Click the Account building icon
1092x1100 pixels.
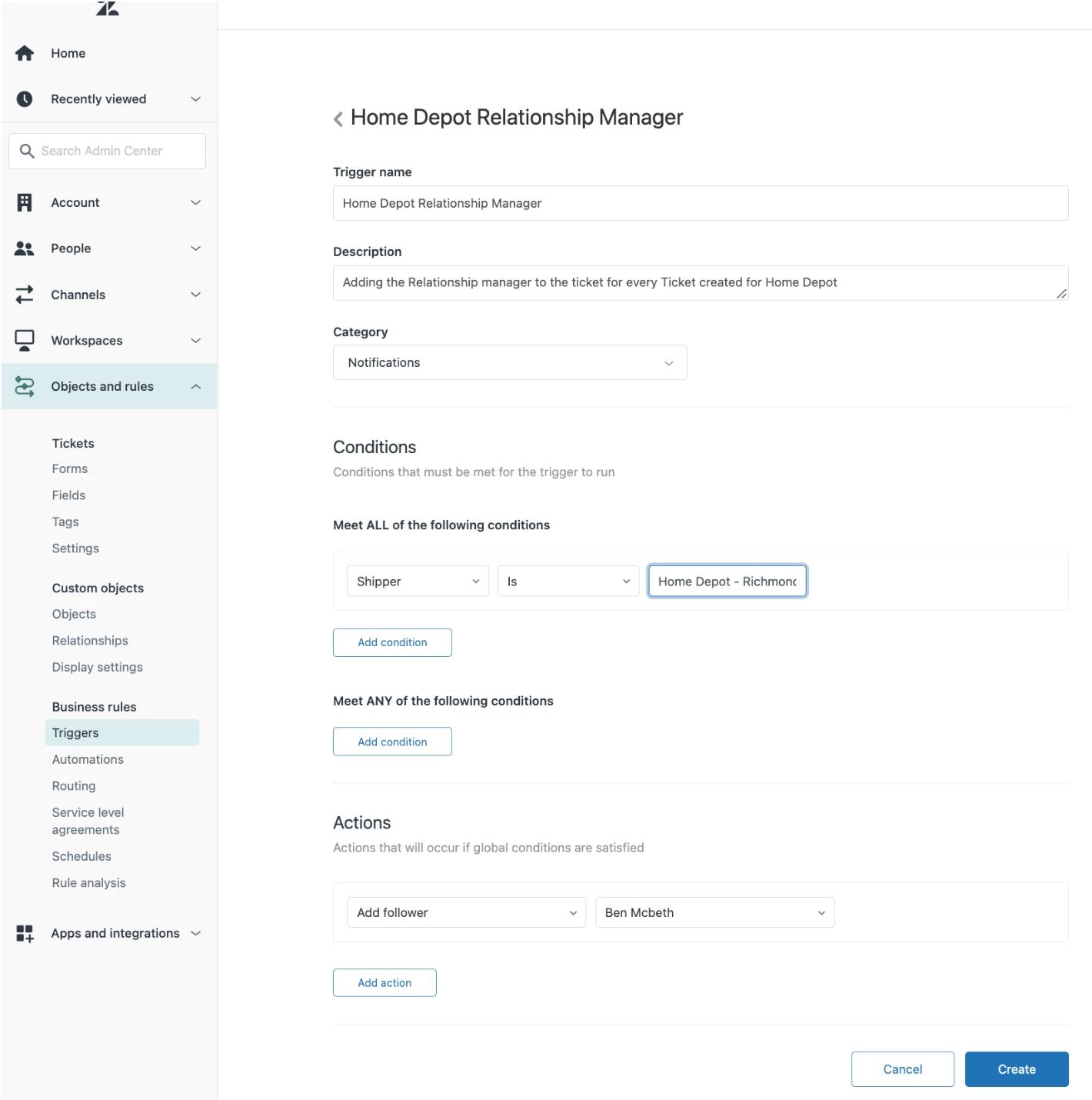(25, 202)
